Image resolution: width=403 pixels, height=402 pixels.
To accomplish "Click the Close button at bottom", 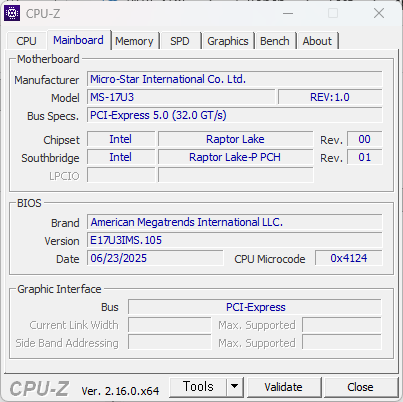I will tap(360, 387).
